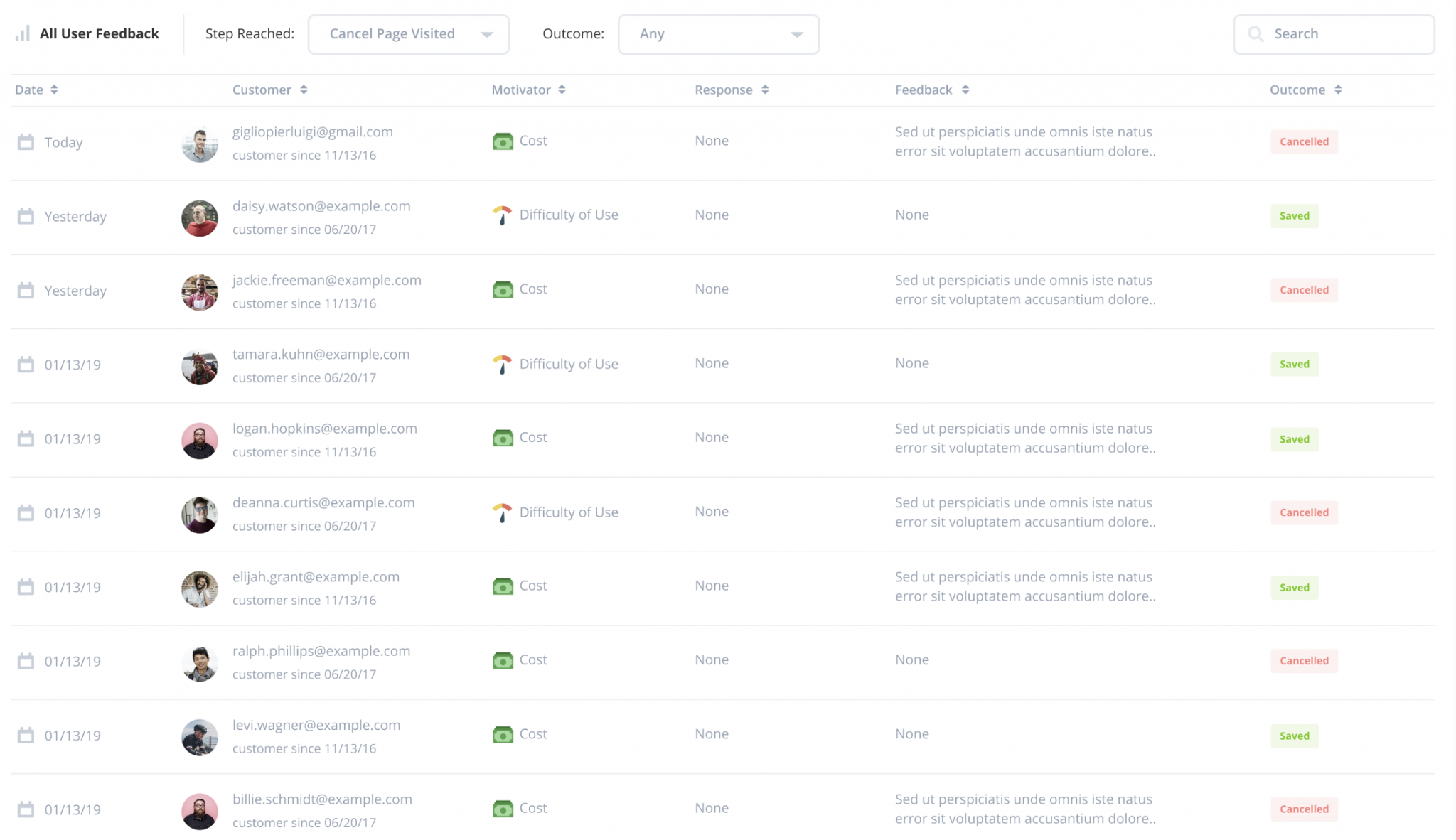The image size is (1456, 840).
Task: Select the All User Feedback tab
Action: click(87, 33)
